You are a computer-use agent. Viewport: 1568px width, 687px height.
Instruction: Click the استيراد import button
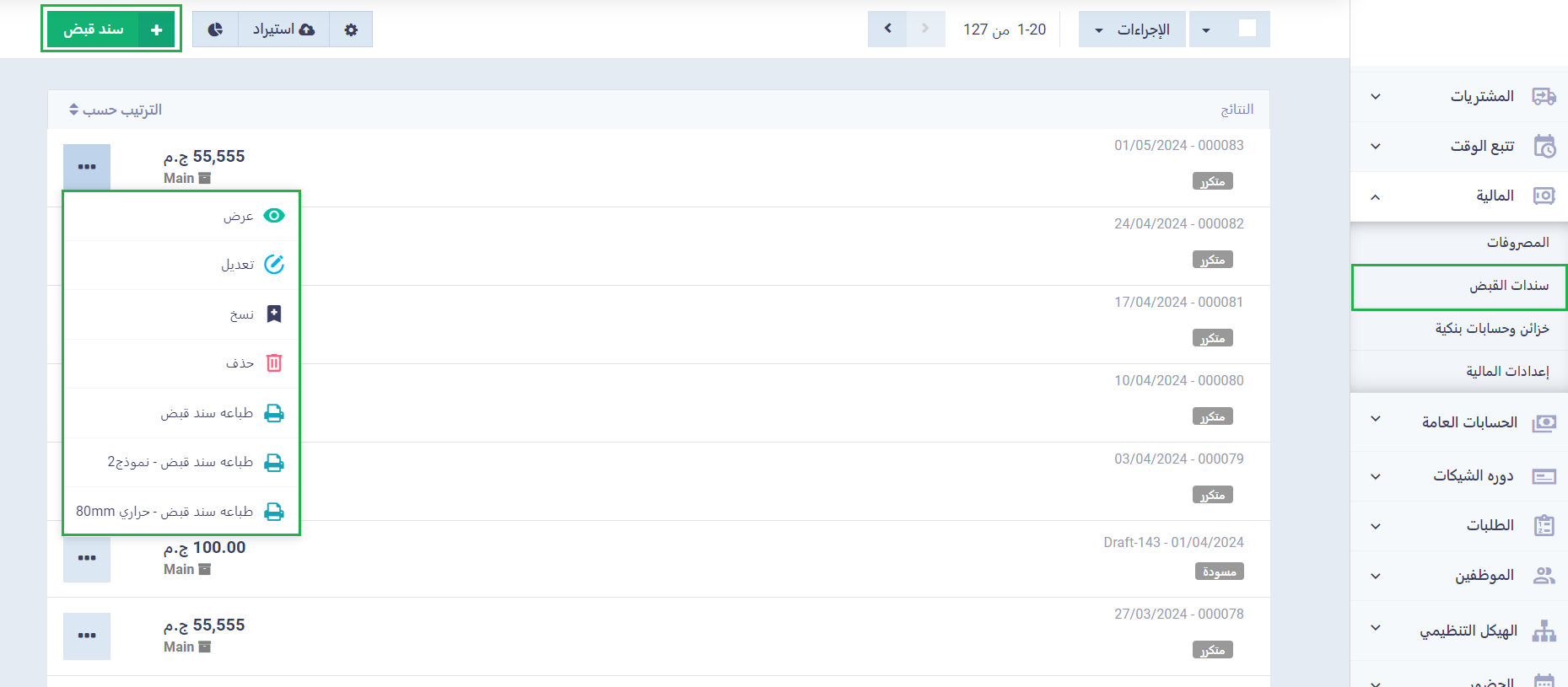click(x=283, y=30)
